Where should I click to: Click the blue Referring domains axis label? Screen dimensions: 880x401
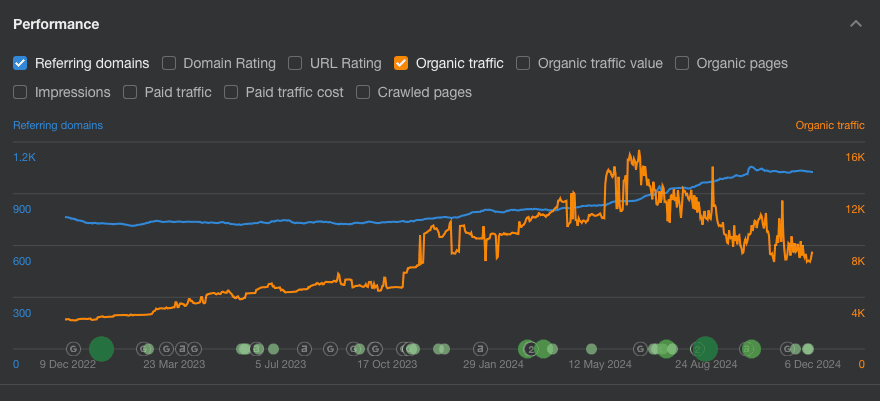click(58, 126)
